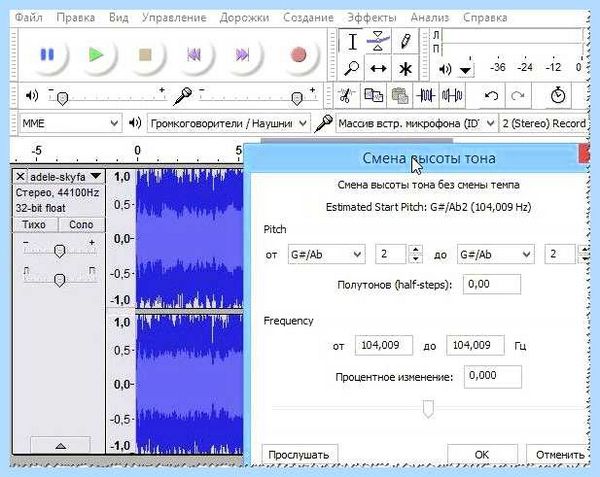Screen dimensions: 600x477
Task: Click the Copy icon in edit toolbar
Action: (x=373, y=95)
